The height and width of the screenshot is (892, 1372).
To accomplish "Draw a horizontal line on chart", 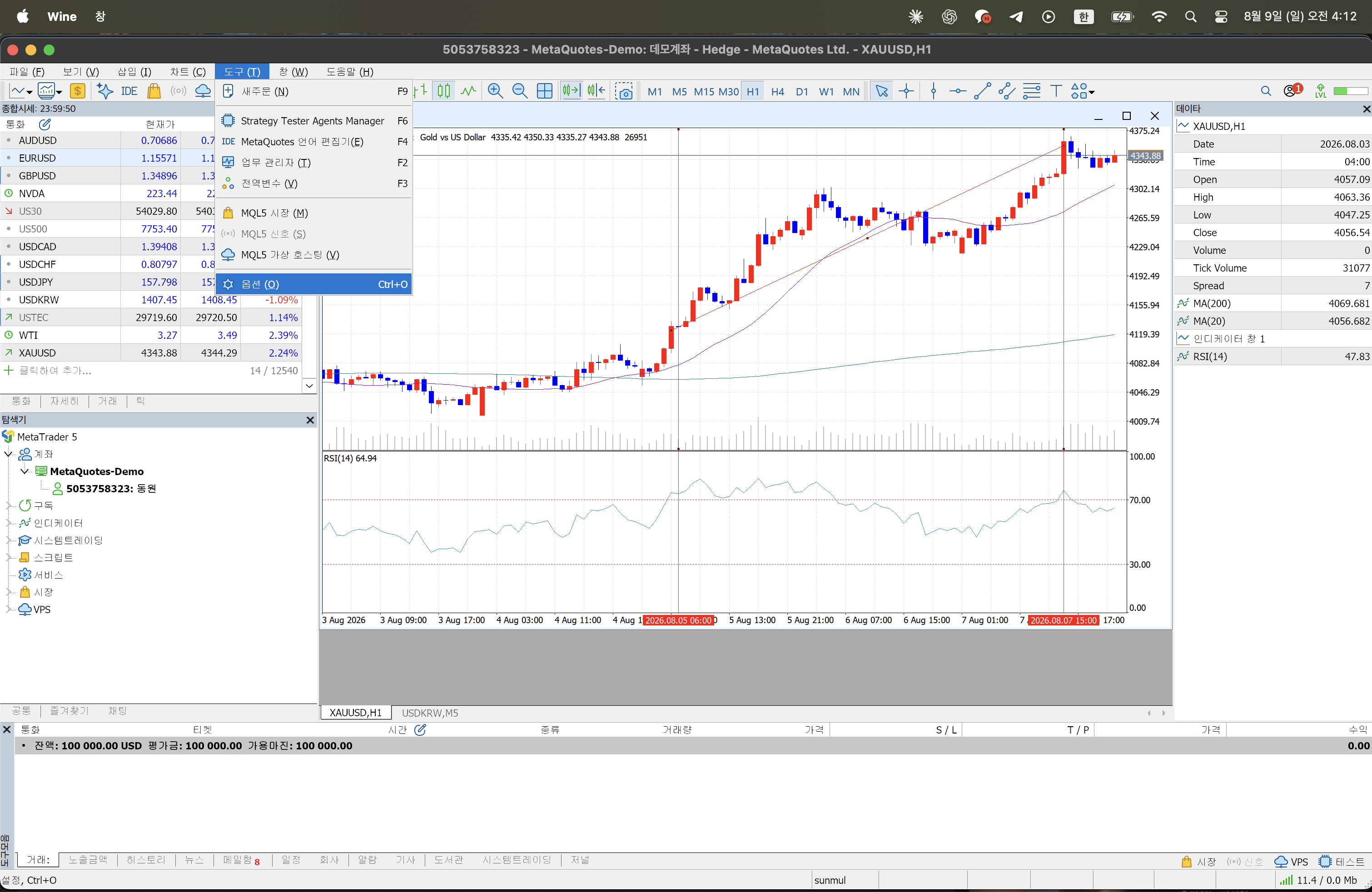I will pos(958,91).
